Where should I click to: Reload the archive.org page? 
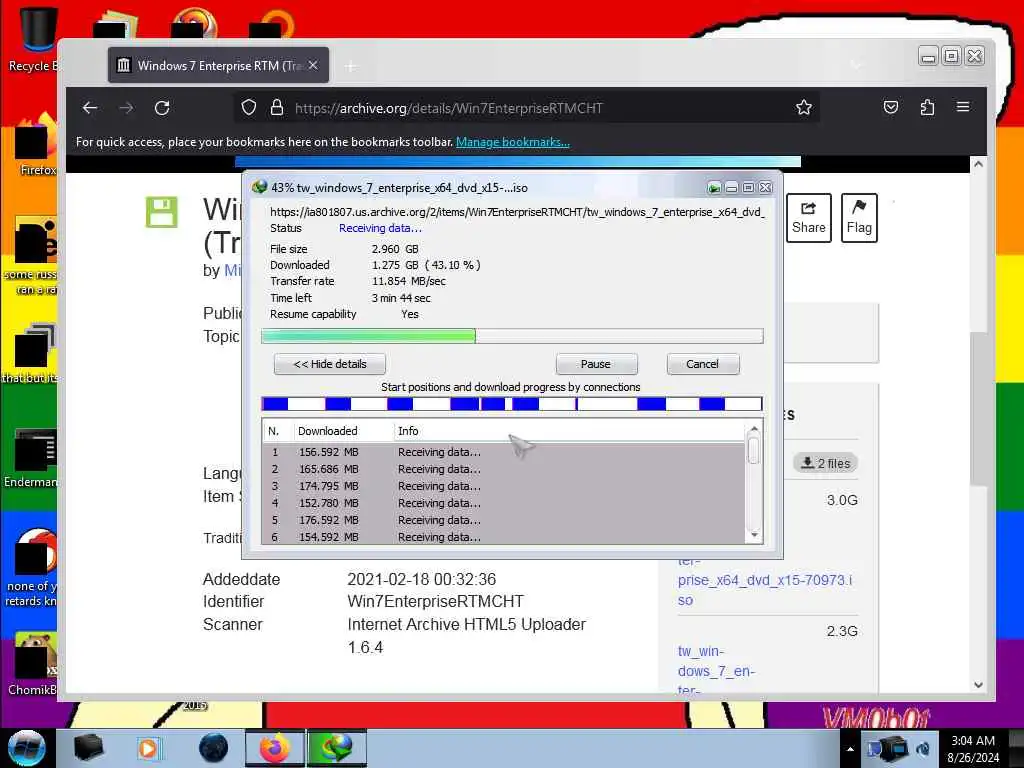tap(162, 108)
